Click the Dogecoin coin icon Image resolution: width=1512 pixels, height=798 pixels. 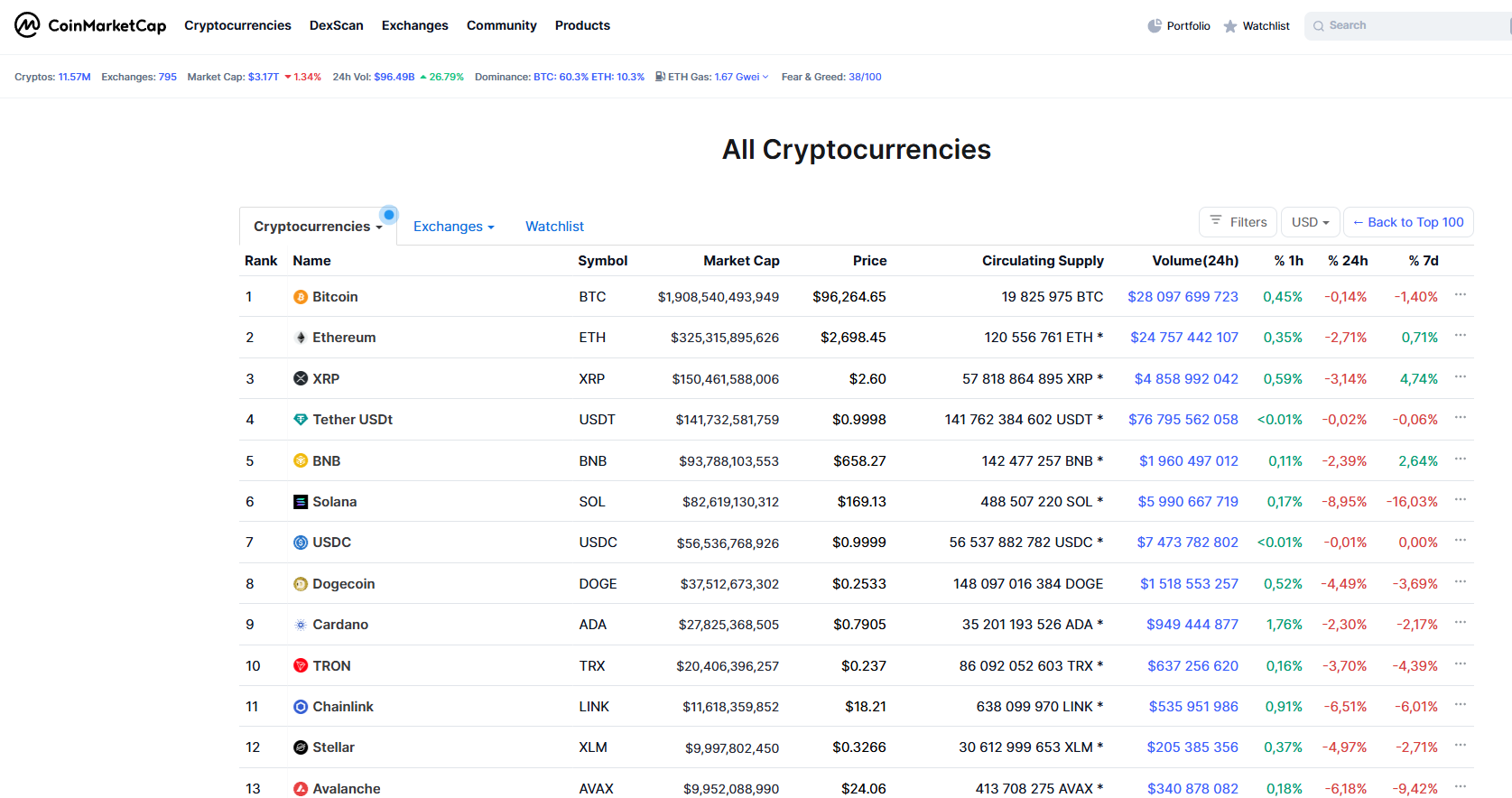tap(301, 584)
